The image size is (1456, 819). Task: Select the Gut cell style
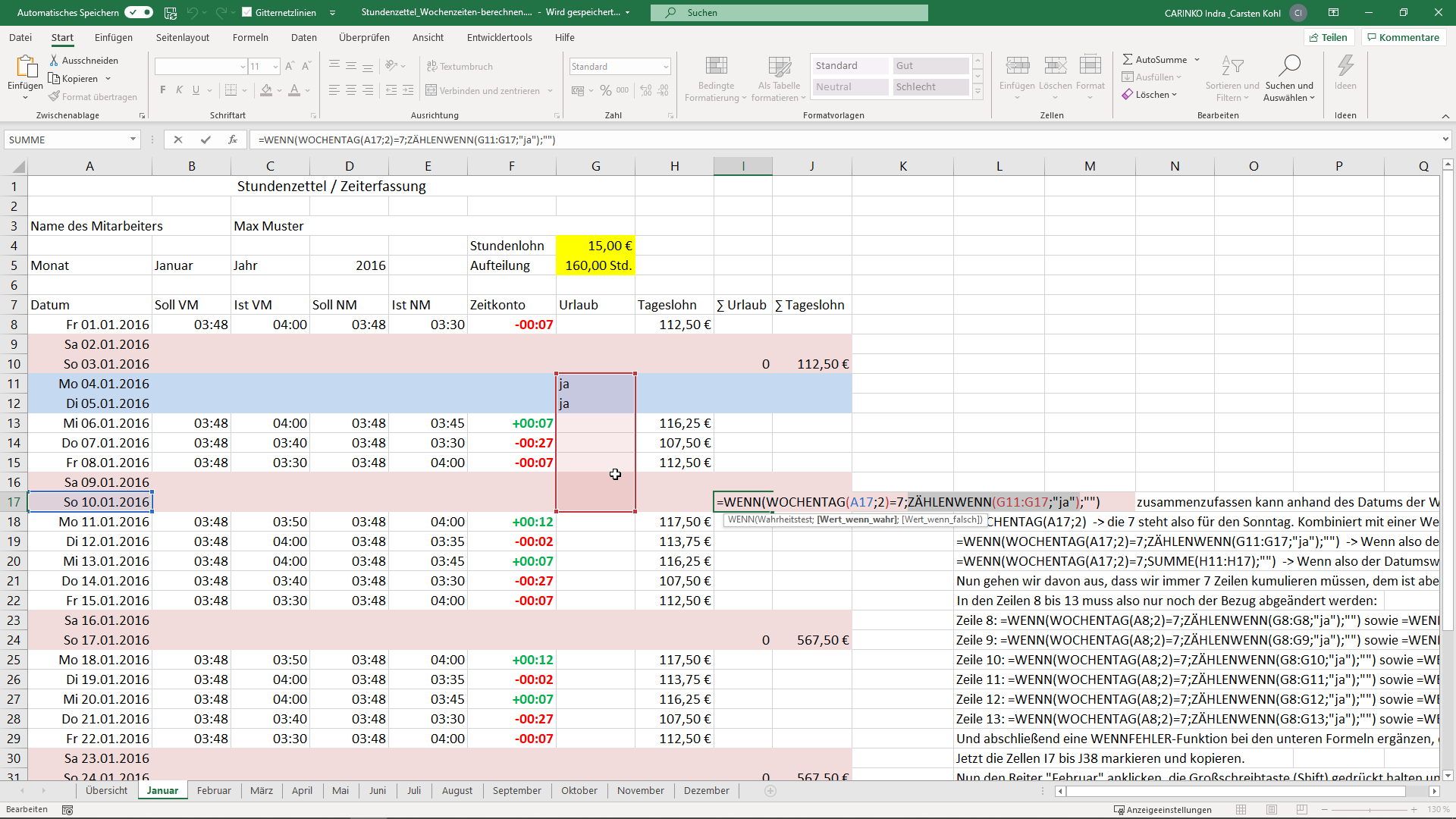coord(930,66)
